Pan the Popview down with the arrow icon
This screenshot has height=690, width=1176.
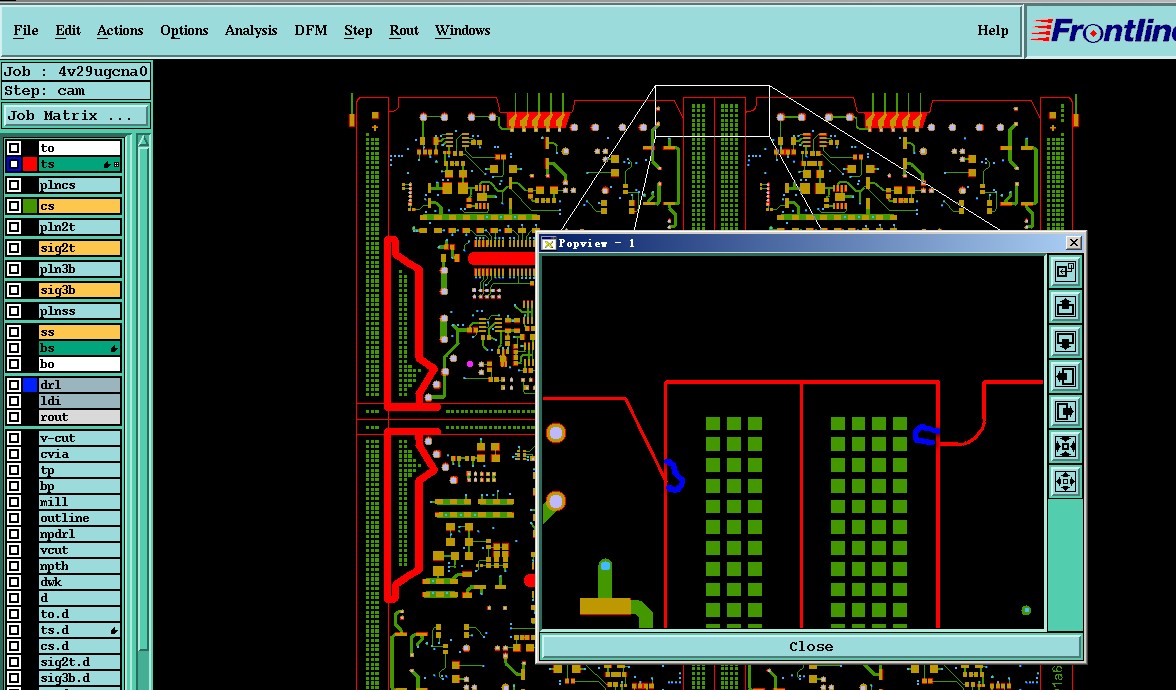[1065, 341]
